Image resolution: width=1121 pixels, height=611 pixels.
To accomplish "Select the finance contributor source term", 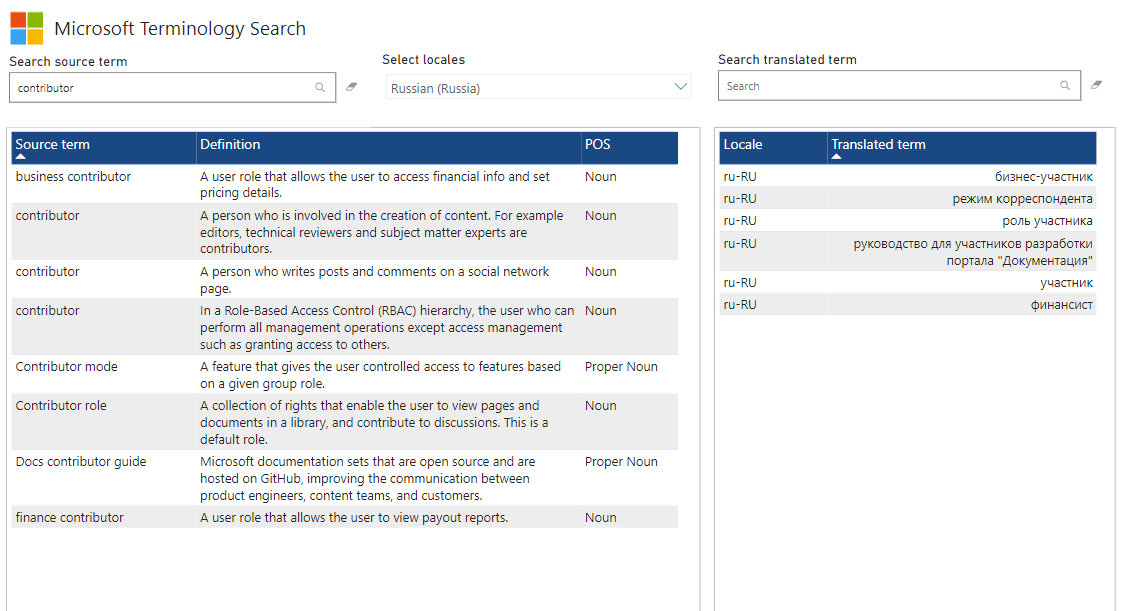I will tap(70, 517).
